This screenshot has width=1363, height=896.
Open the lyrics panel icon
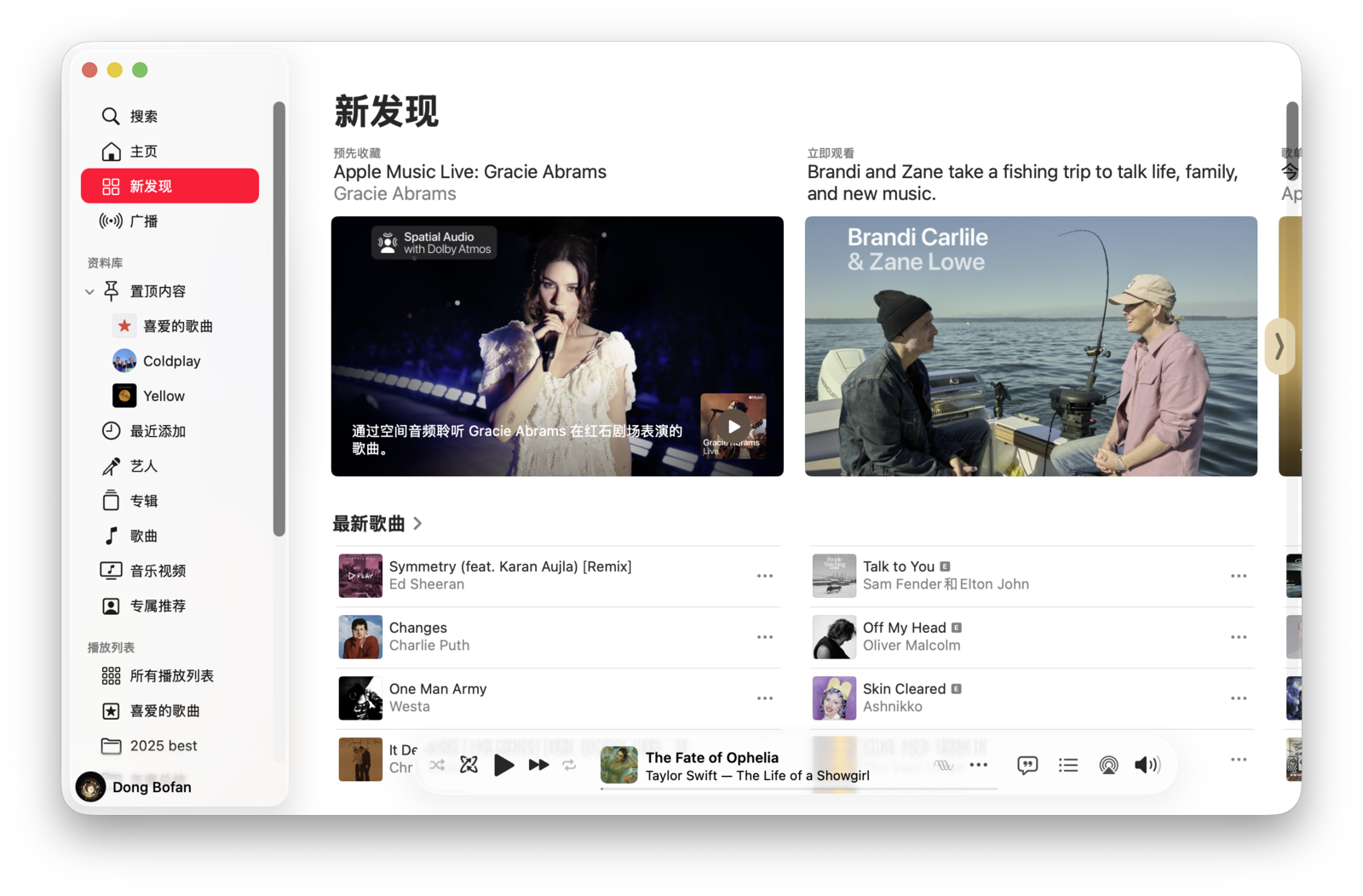coord(1027,765)
